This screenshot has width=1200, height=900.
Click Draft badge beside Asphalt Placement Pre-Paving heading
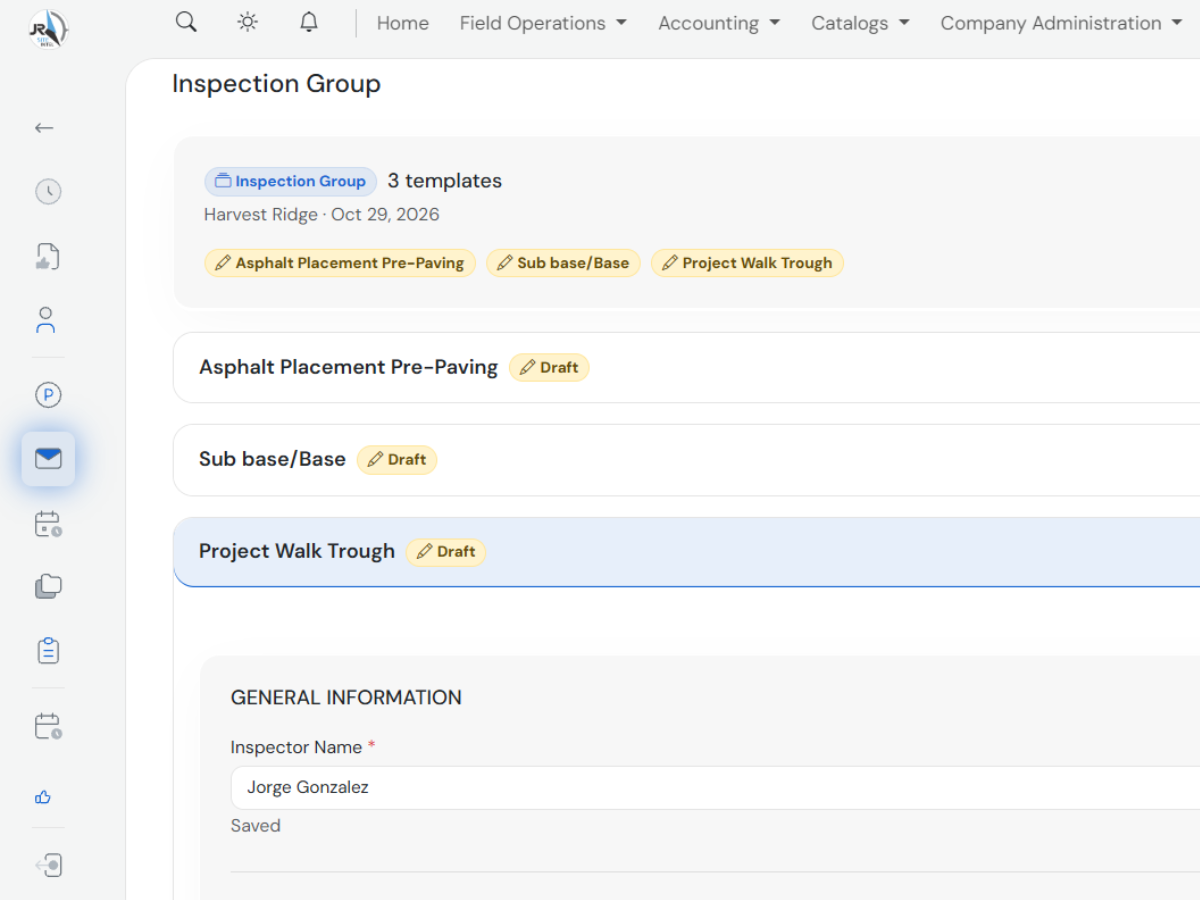pos(549,367)
